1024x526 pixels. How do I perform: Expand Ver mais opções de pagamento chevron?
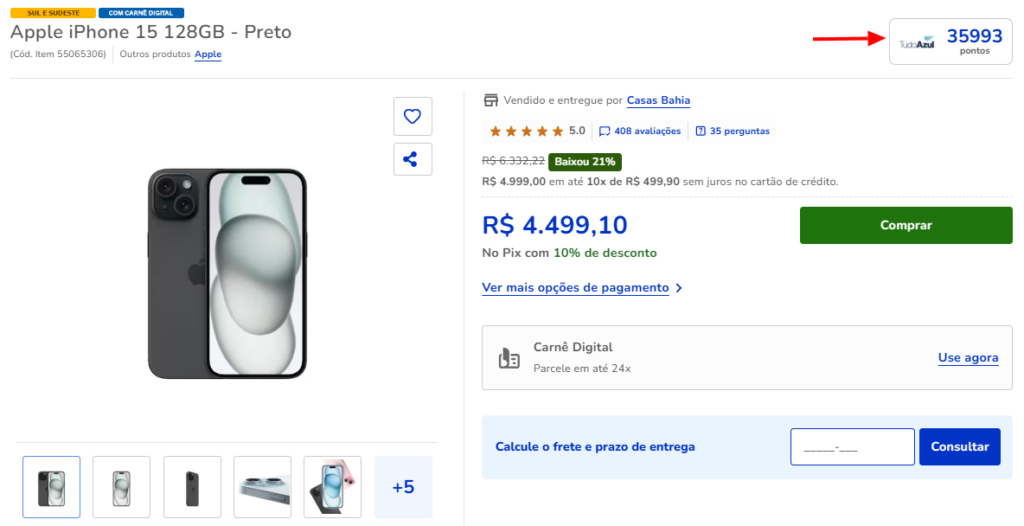(679, 288)
